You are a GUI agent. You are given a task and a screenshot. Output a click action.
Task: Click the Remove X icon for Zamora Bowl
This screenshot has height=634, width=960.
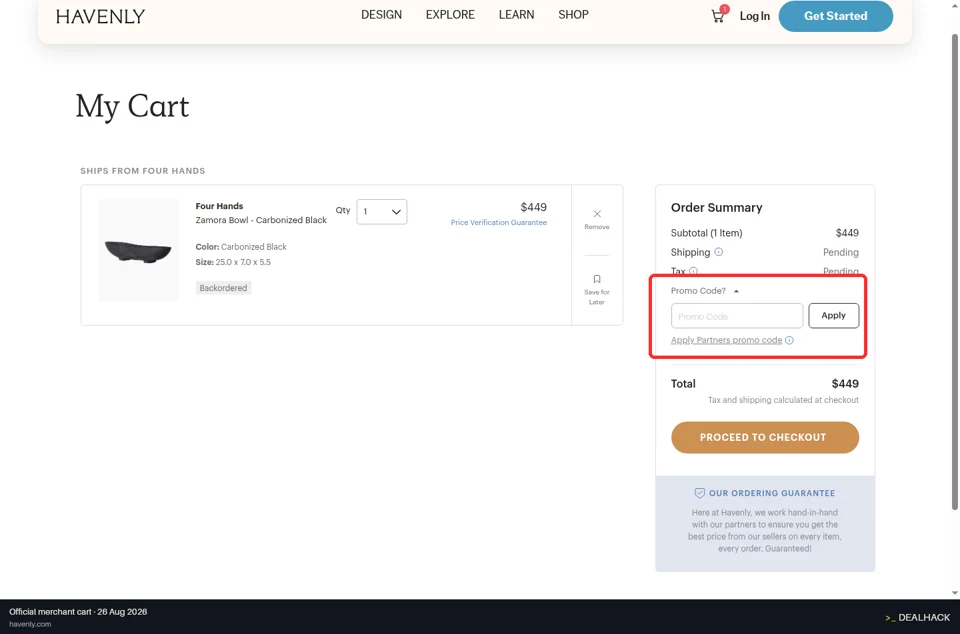pyautogui.click(x=597, y=214)
